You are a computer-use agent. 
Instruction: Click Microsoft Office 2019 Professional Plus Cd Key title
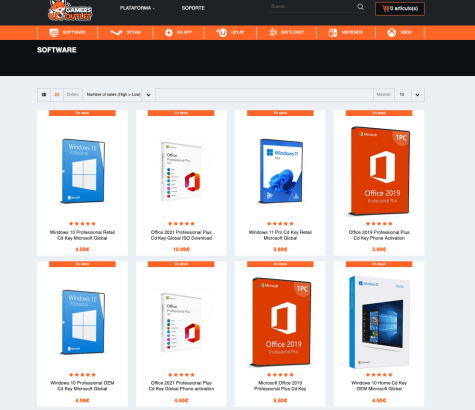click(x=280, y=386)
